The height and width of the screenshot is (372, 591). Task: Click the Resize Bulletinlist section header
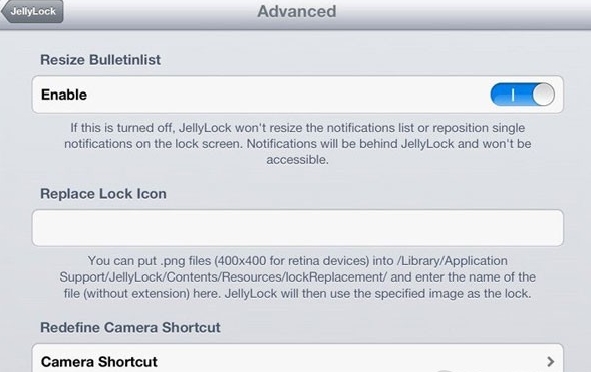(100, 60)
